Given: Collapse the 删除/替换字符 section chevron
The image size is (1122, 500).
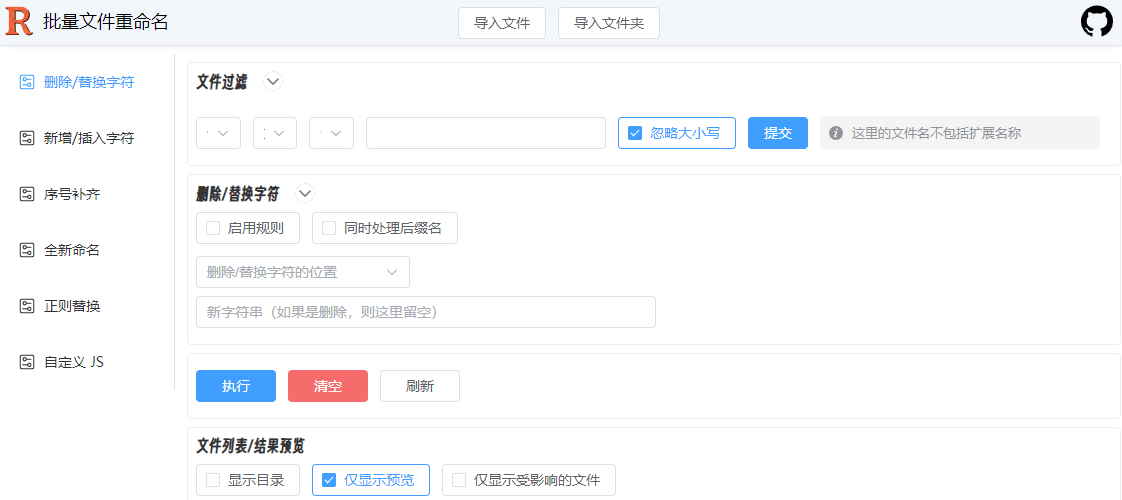Looking at the screenshot, I should [x=305, y=194].
